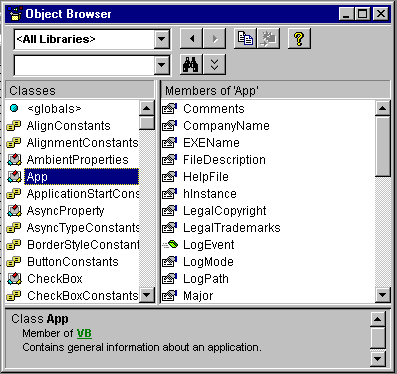Click Classes list scroll up arrow

tap(147, 108)
